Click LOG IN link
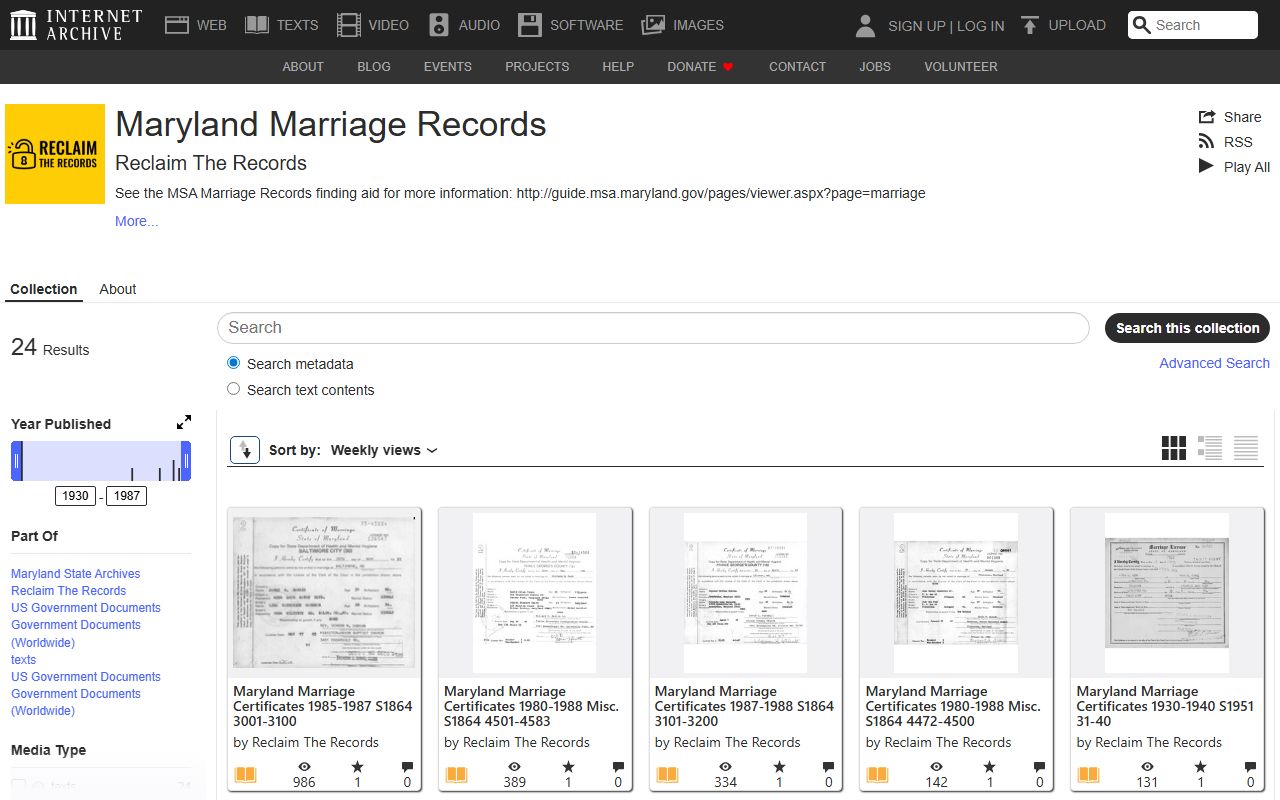Image resolution: width=1280 pixels, height=800 pixels. coord(981,26)
